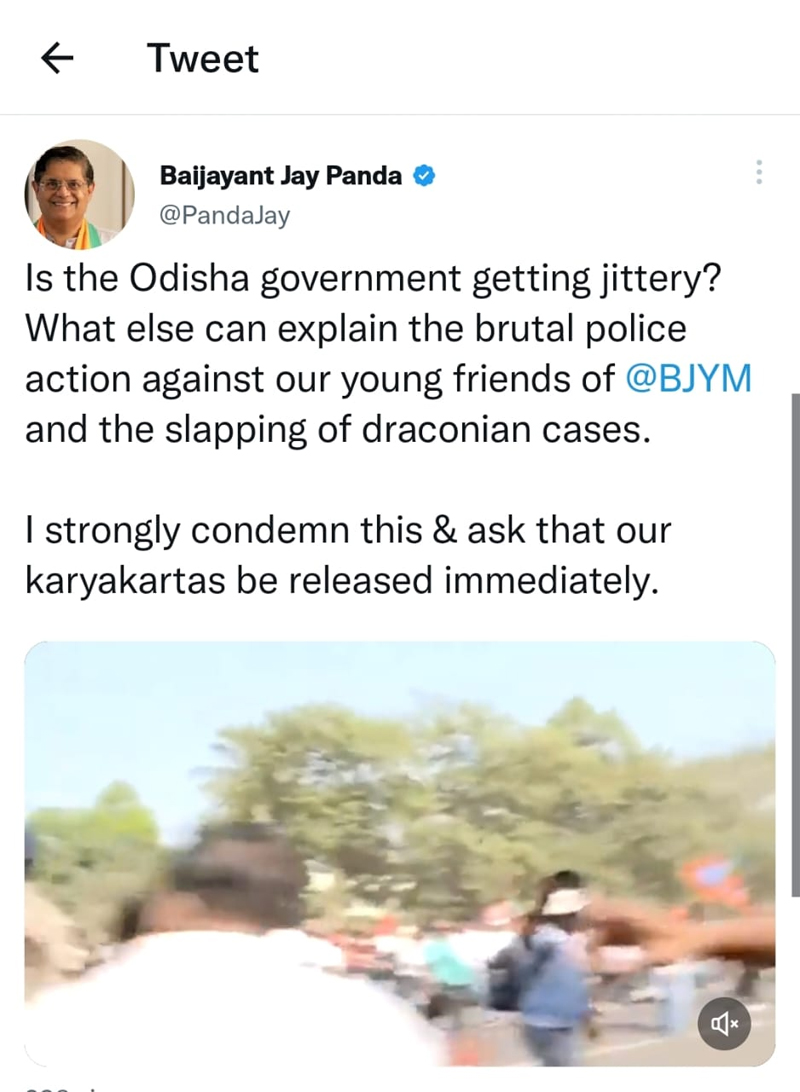This screenshot has height=1092, width=800.
Task: Click the blue verified badge
Action: point(425,176)
